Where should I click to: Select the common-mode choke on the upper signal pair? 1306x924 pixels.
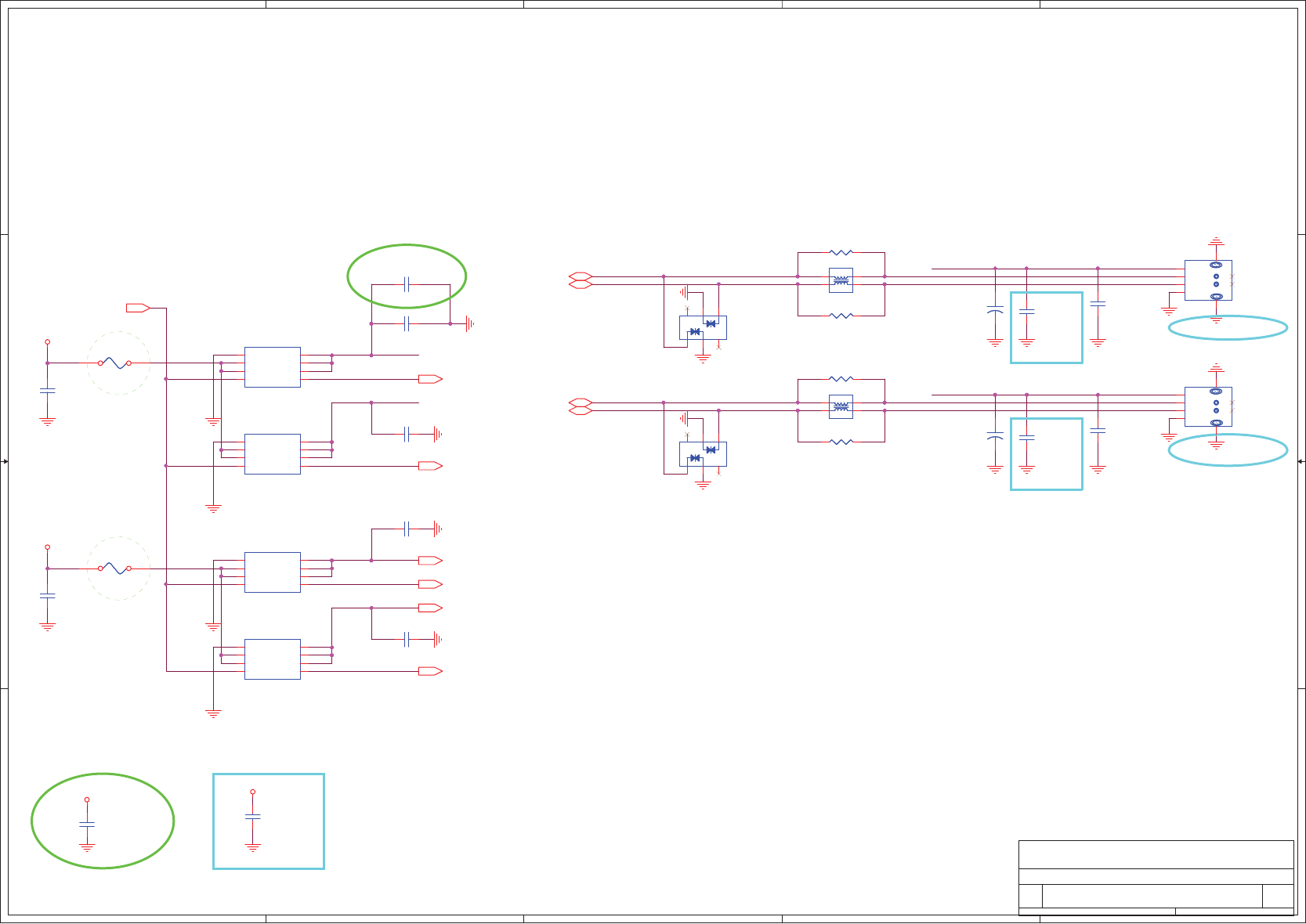click(x=841, y=280)
